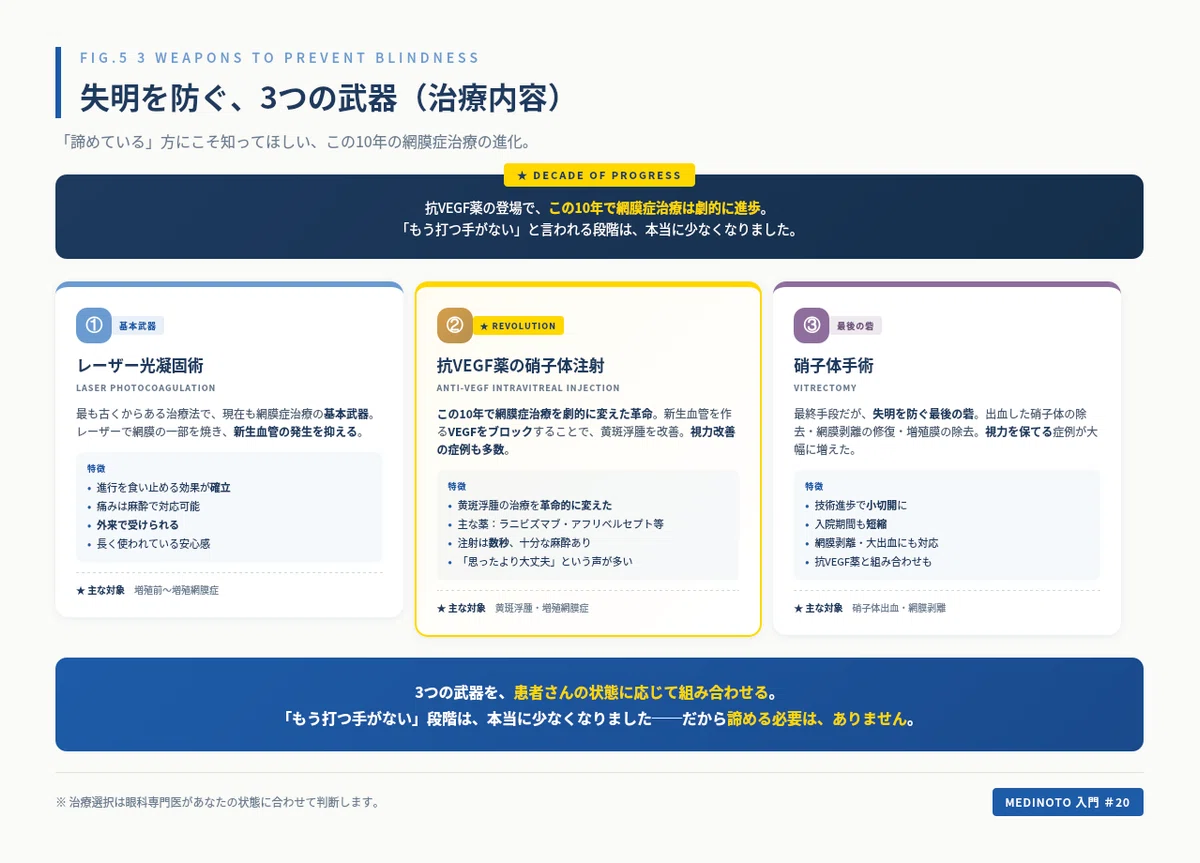Image resolution: width=1200 pixels, height=863 pixels.
Task: Select the heading 硝子体手術
Action: 834,366
